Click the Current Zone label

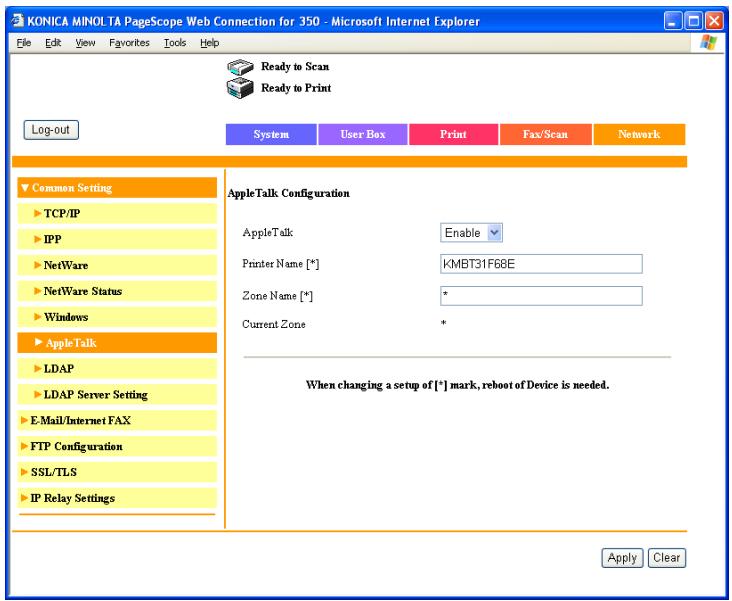[274, 324]
